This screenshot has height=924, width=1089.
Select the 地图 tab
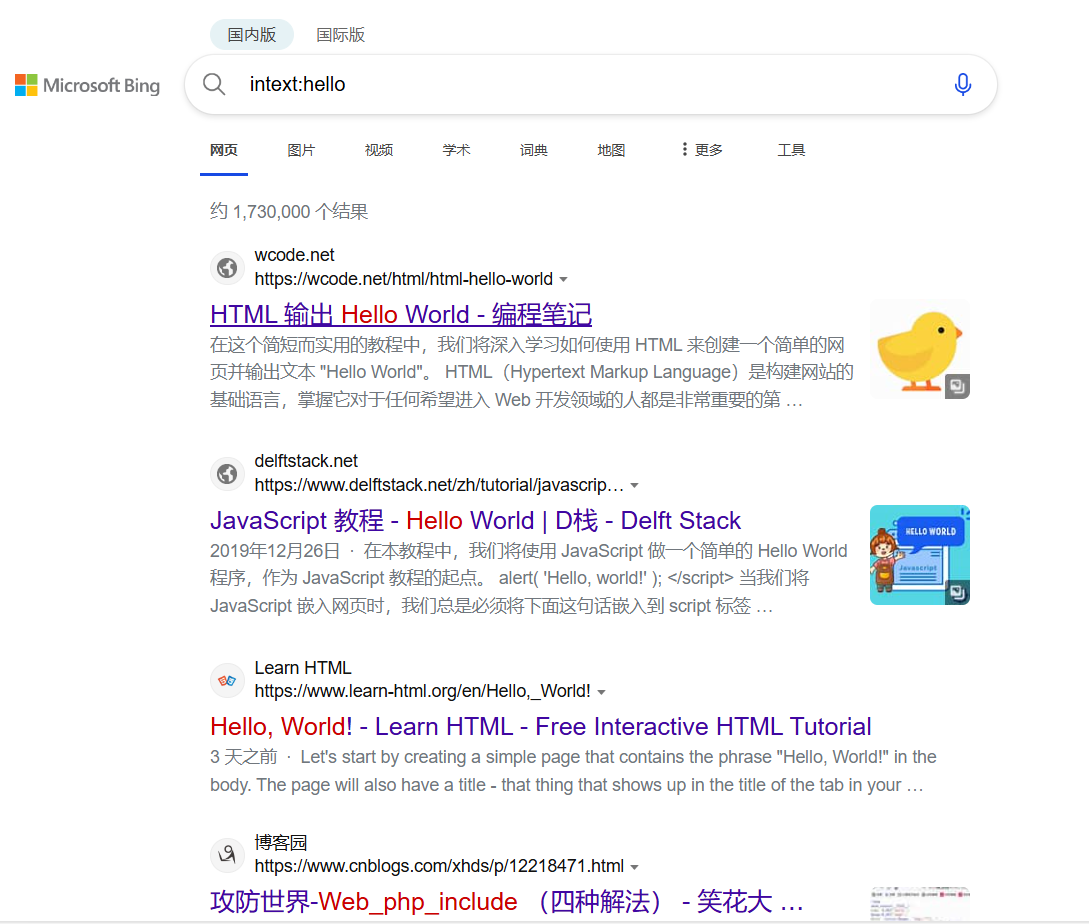click(611, 150)
